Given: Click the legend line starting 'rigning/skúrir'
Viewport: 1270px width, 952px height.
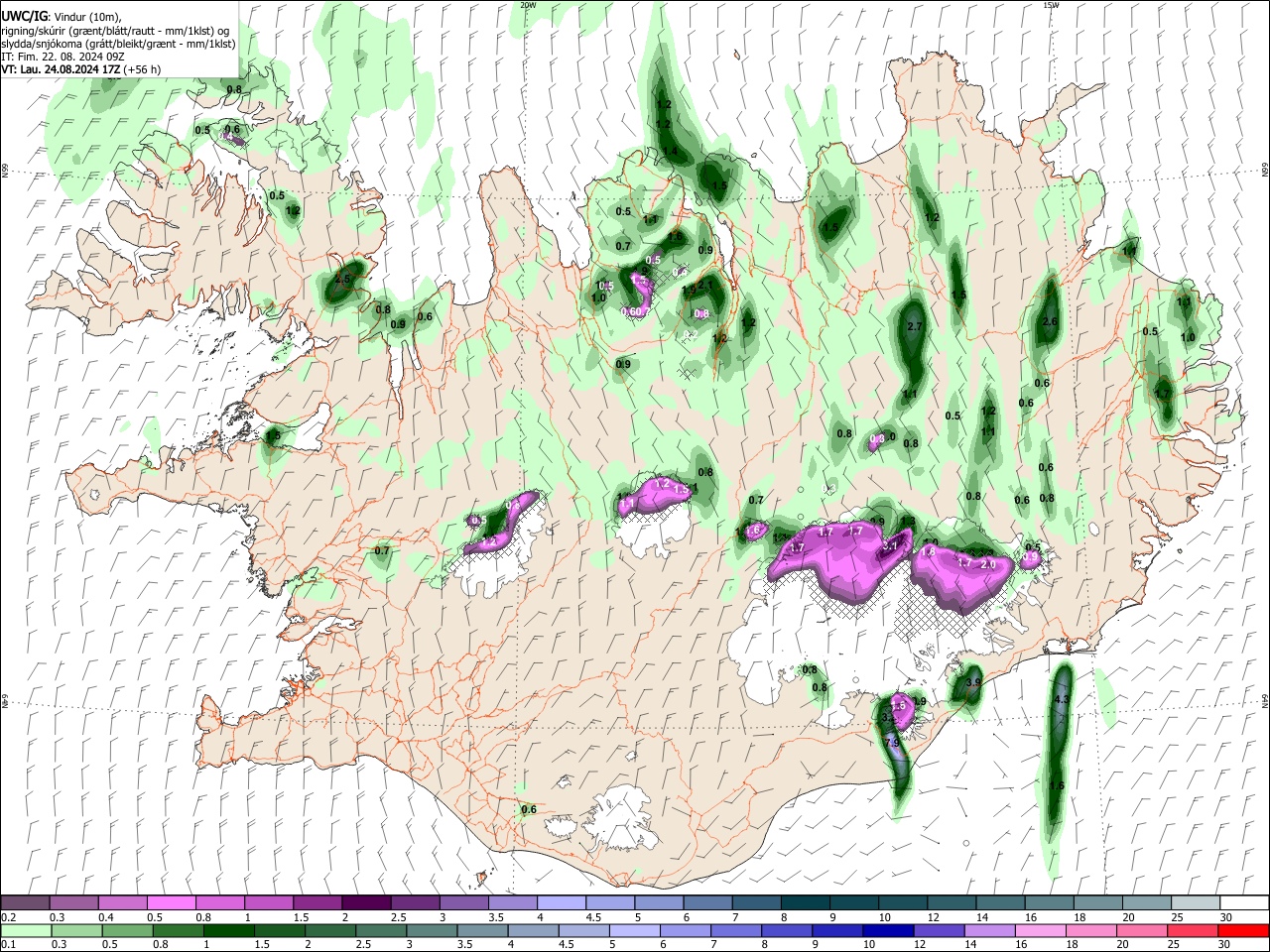Looking at the screenshot, I should [x=115, y=31].
